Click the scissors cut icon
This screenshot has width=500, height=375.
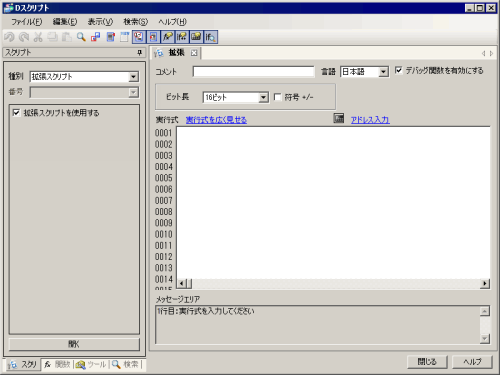38,37
